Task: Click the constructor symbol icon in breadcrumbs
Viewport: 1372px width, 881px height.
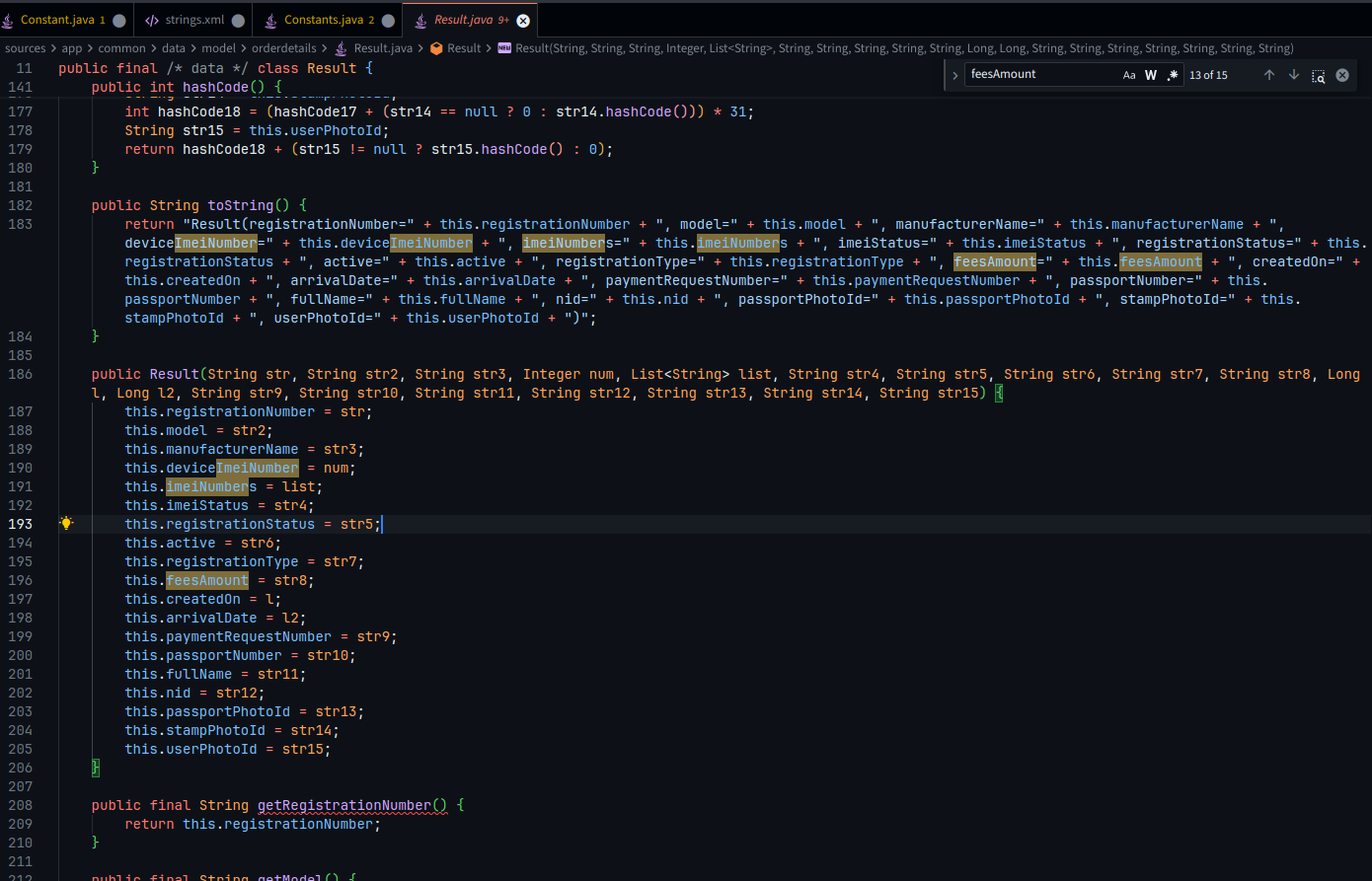Action: pyautogui.click(x=504, y=48)
